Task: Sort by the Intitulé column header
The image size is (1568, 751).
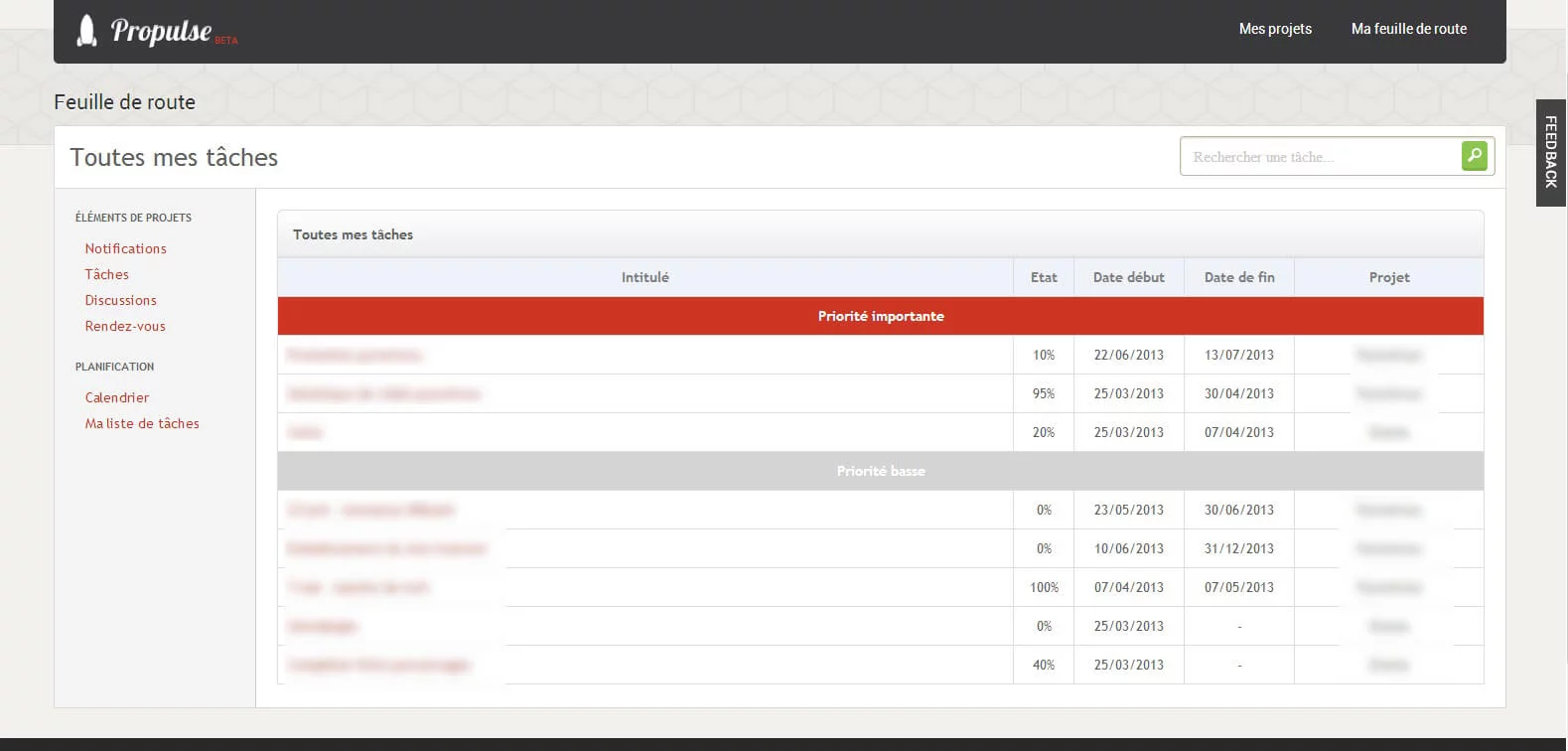Action: point(645,277)
